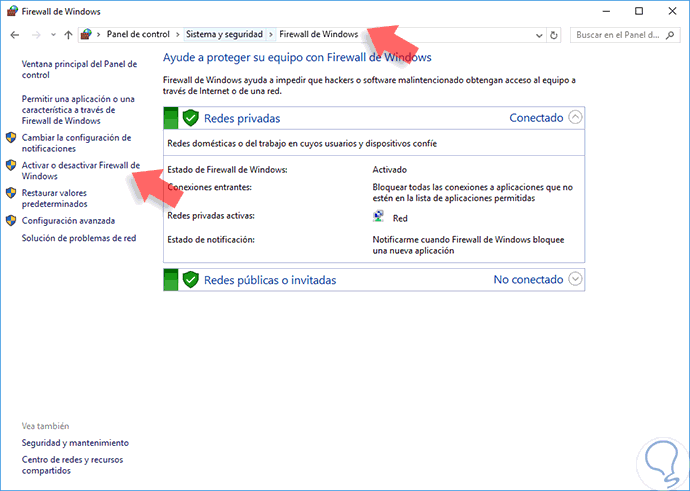Click the Forward navigation arrow
The height and width of the screenshot is (491, 690).
(x=36, y=35)
